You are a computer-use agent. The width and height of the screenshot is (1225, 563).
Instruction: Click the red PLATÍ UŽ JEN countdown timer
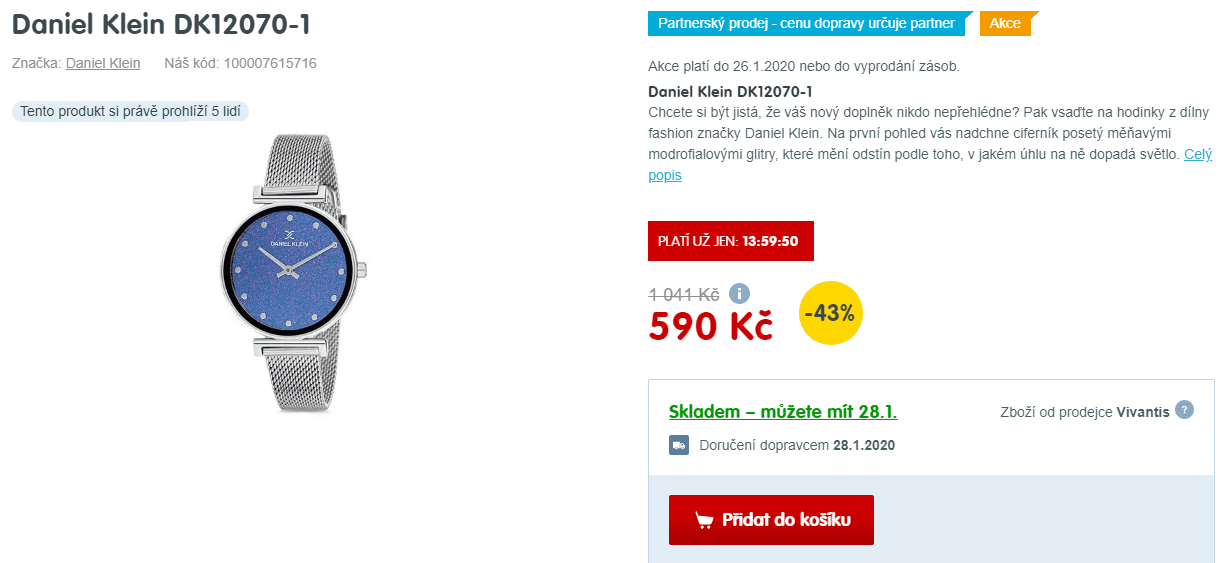731,241
